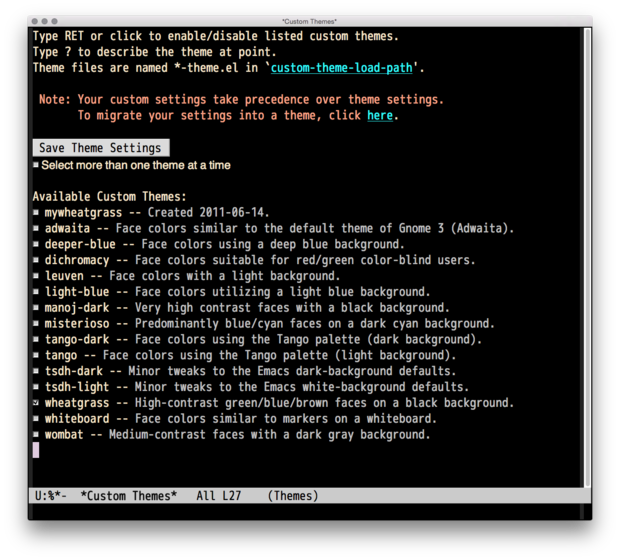Click the 'tsdh-dark' theme name
The width and height of the screenshot is (620, 560).
pos(74,371)
